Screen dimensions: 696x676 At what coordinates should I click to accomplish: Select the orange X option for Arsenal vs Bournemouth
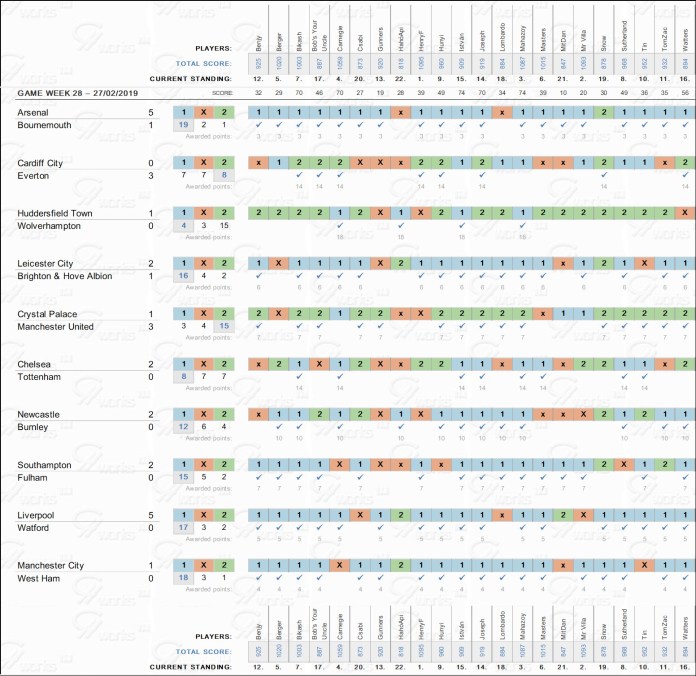[203, 112]
